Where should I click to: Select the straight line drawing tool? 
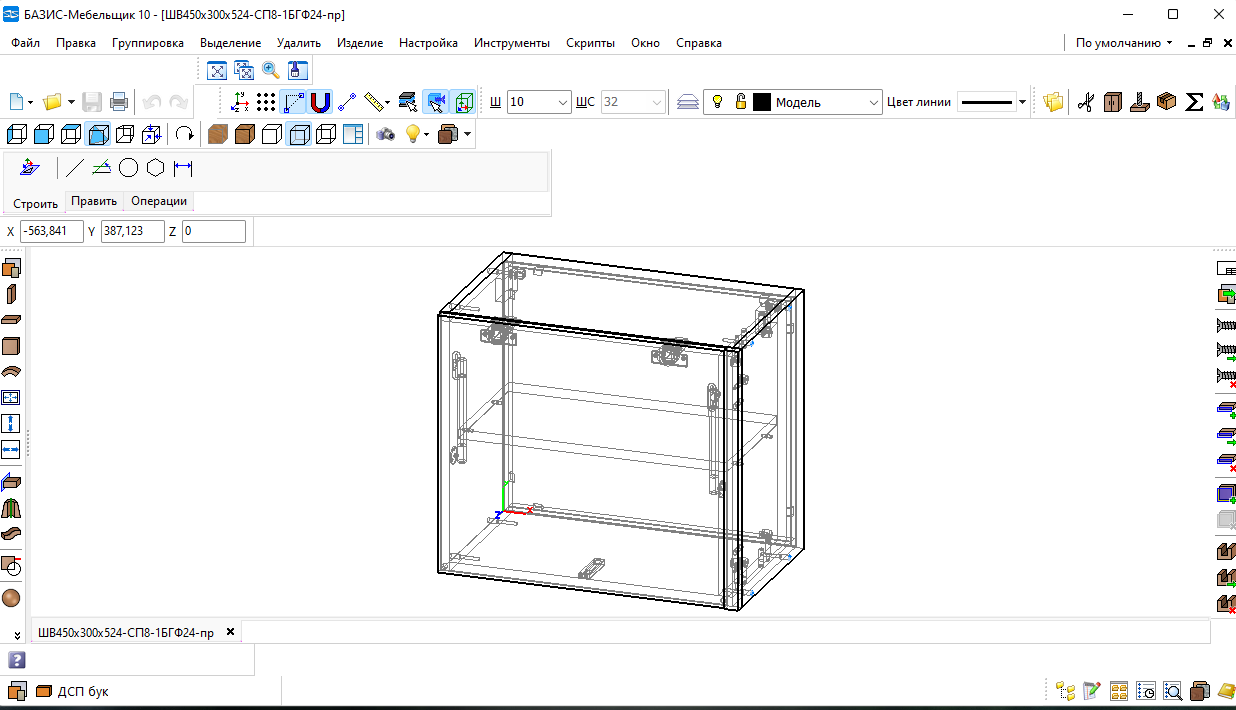74,168
